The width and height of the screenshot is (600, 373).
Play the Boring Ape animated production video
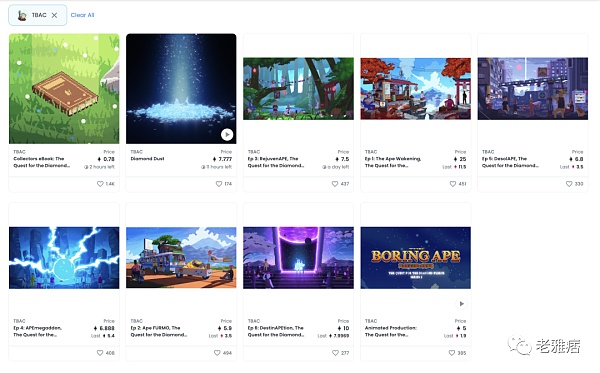pyautogui.click(x=461, y=304)
